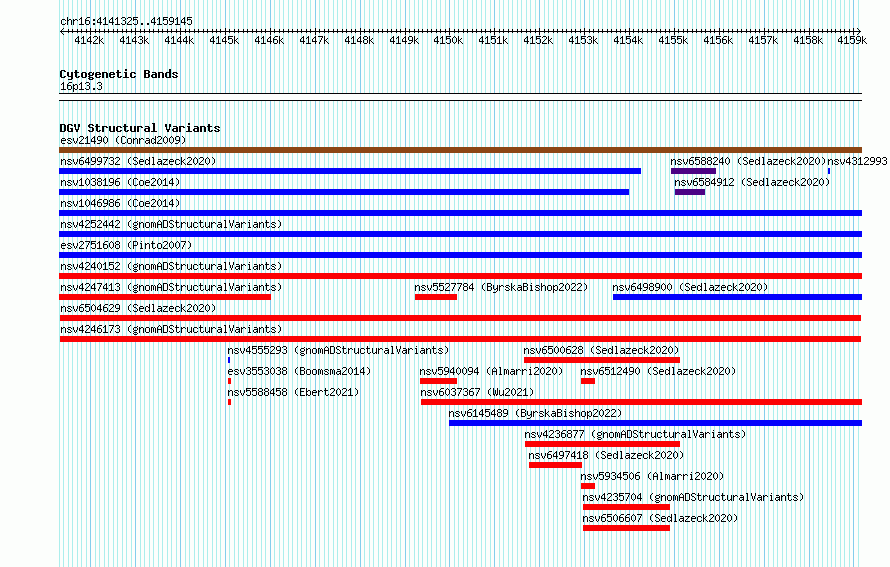Open nsv6498900 (Sedlazeck2020) label
890x567 pixels.
690,287
